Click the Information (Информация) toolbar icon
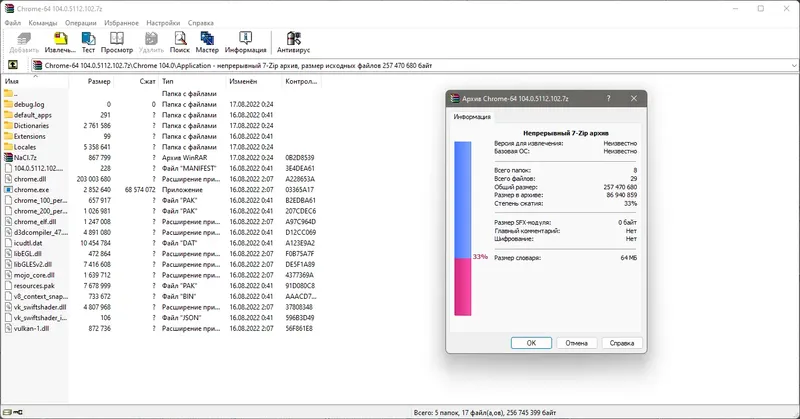800x419 pixels. point(245,39)
